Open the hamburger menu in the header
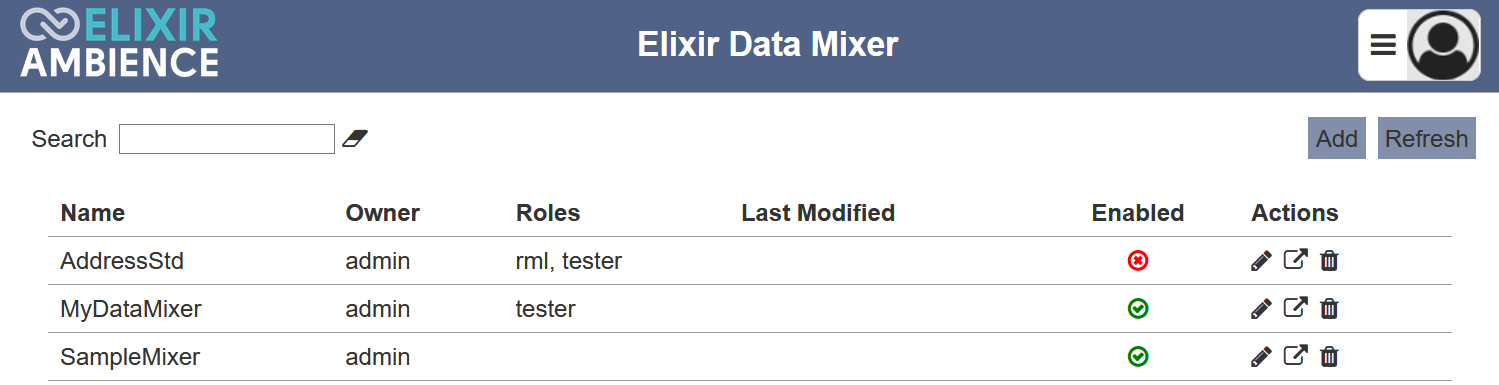 coord(1383,45)
